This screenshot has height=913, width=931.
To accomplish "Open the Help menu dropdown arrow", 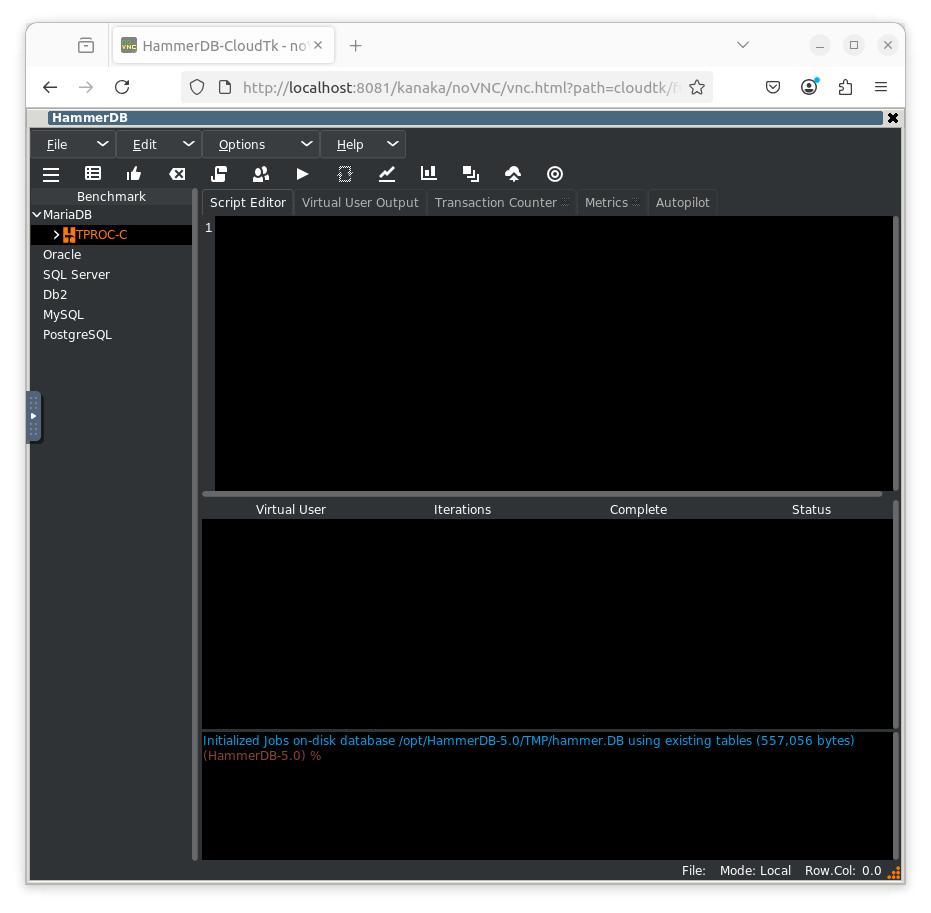I will coord(392,144).
